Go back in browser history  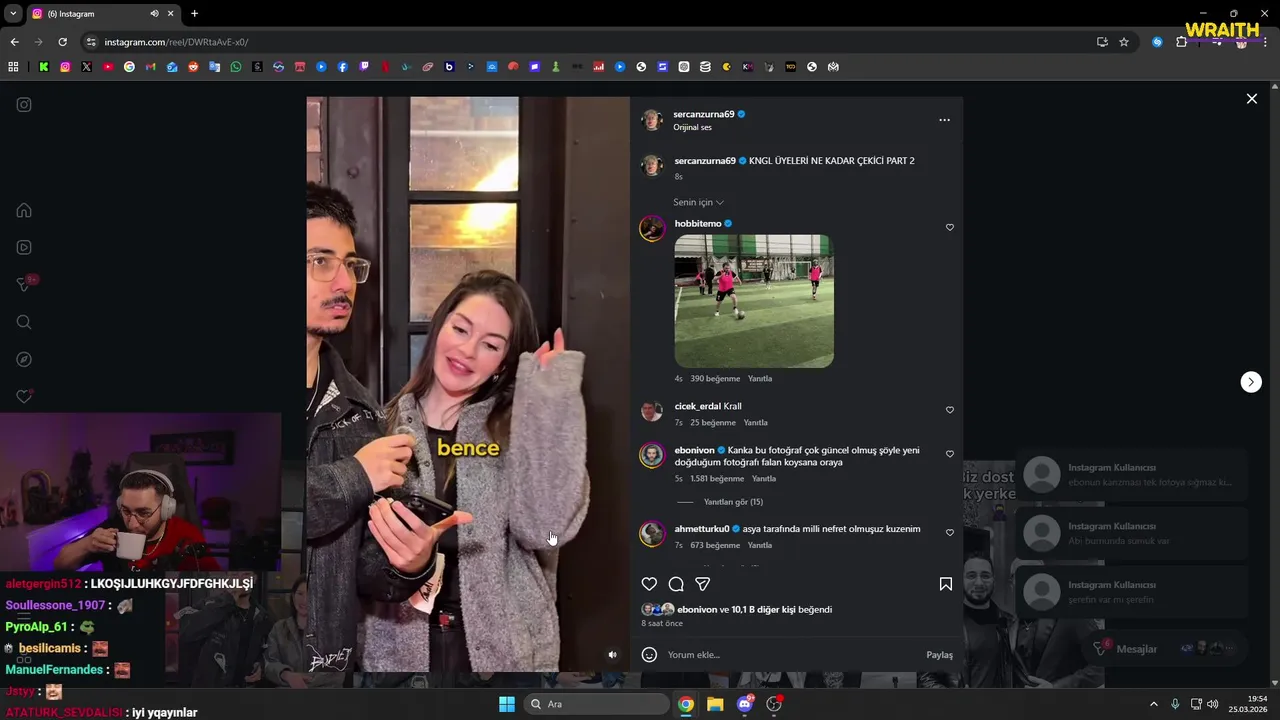tap(14, 42)
